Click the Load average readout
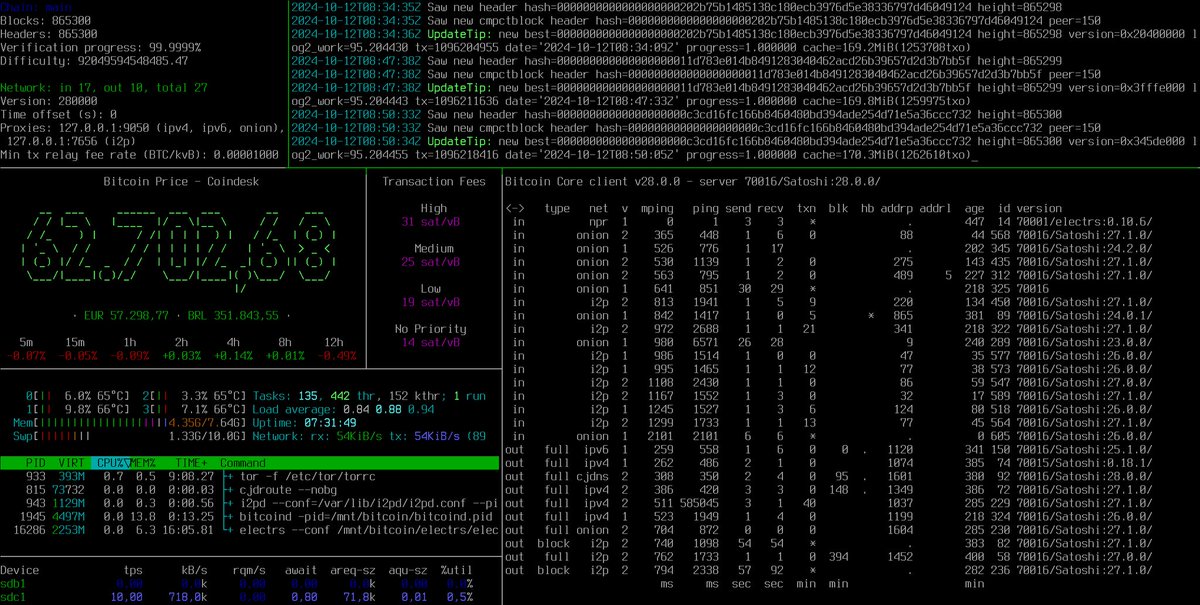 341,409
